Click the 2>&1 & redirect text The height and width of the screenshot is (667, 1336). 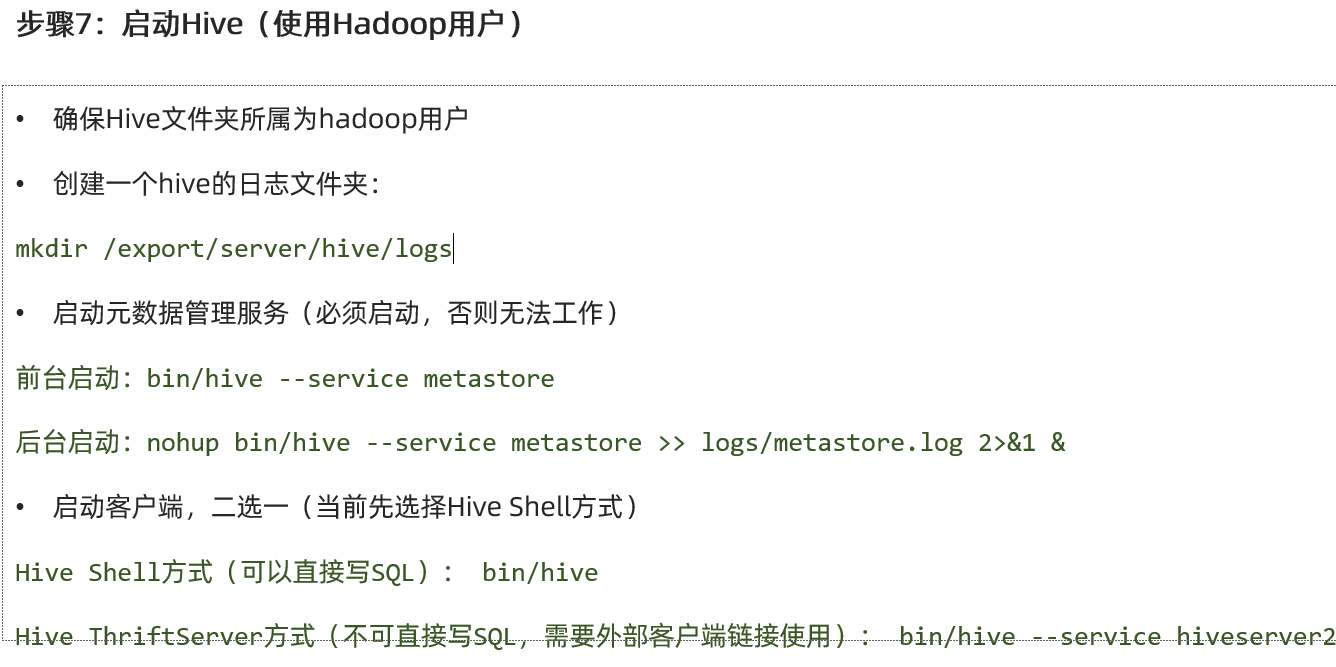pyautogui.click(x=1022, y=442)
